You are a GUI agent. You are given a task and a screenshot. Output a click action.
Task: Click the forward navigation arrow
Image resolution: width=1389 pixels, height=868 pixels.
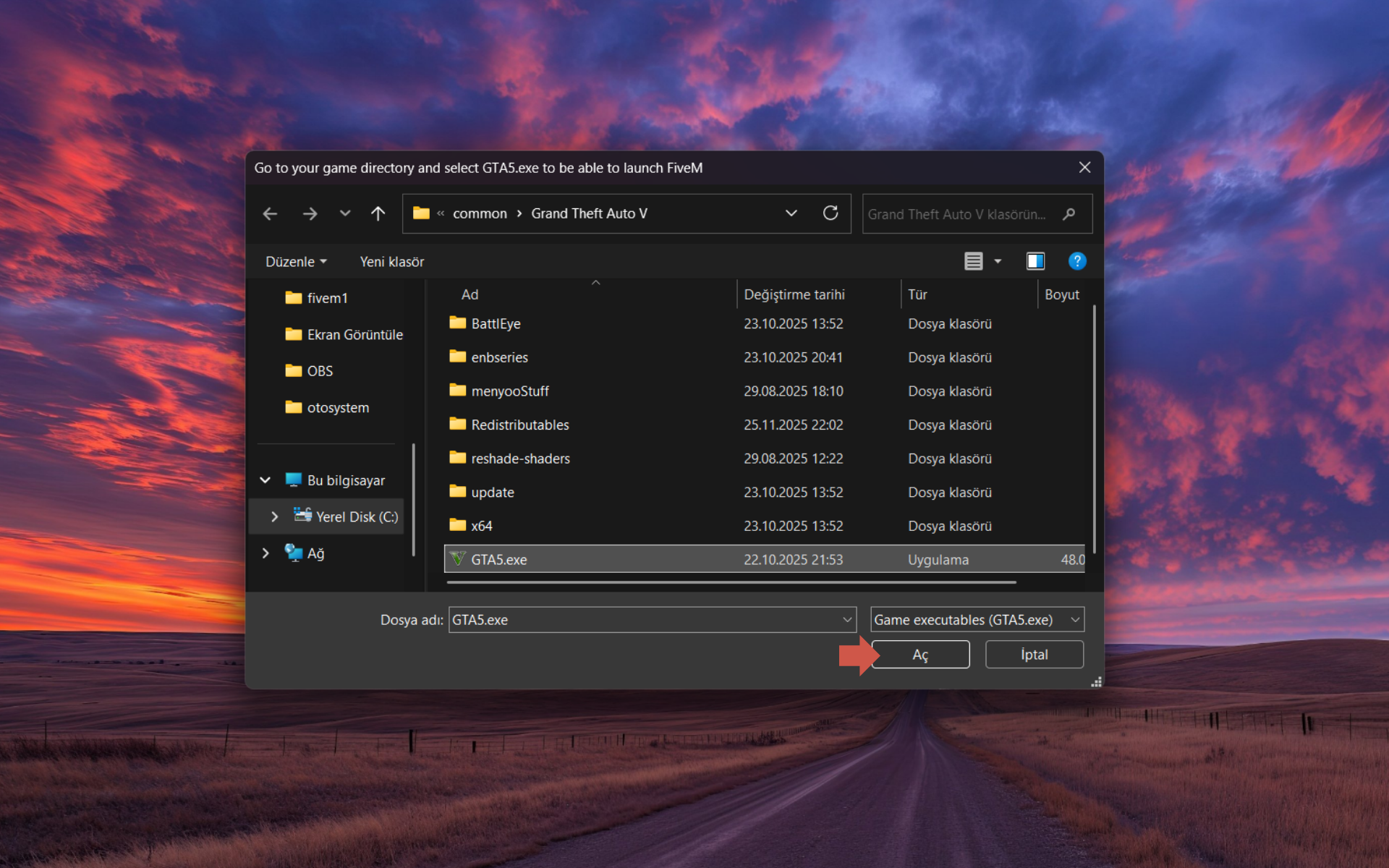310,214
